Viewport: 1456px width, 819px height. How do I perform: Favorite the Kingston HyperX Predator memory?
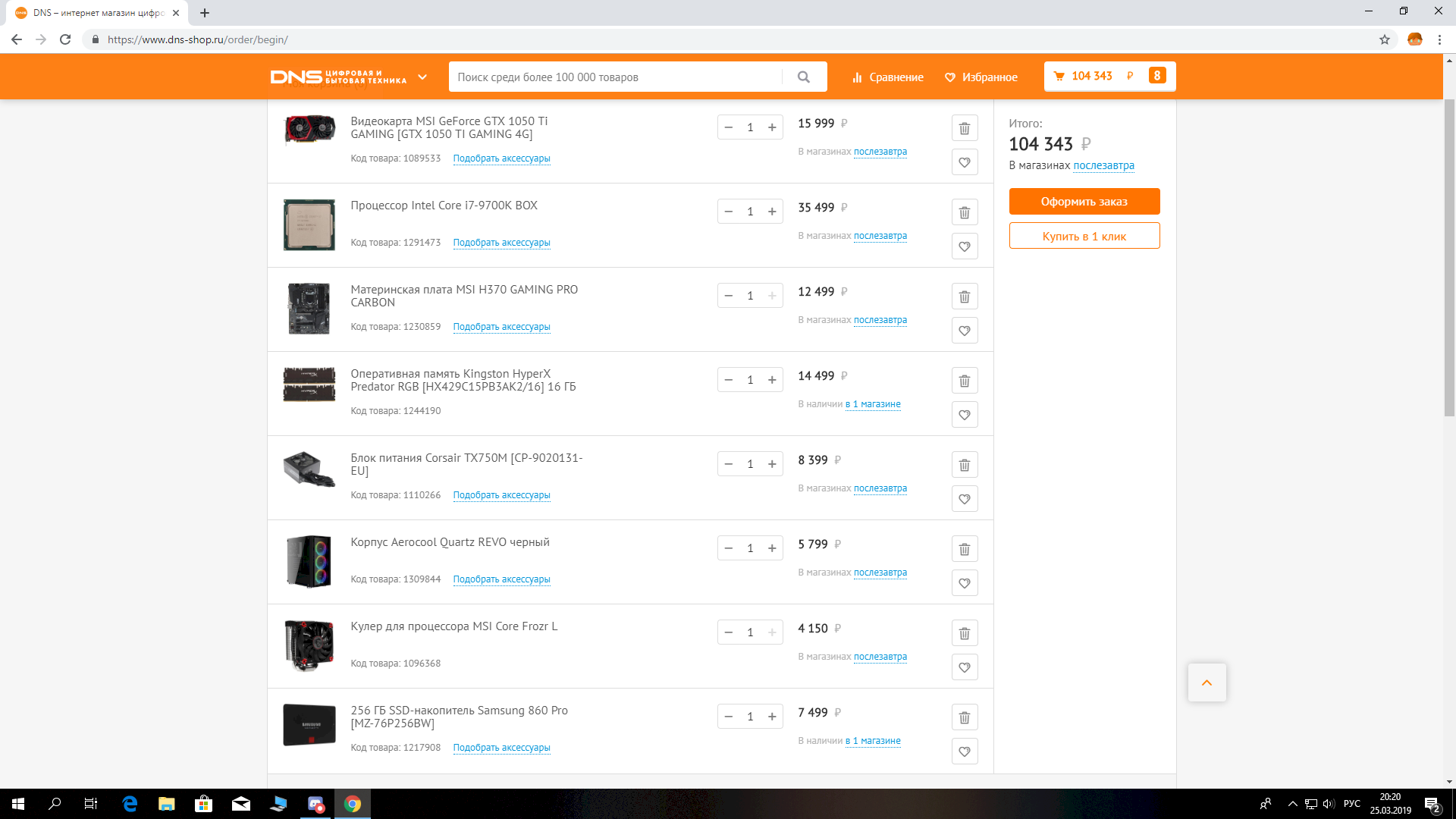(x=965, y=415)
